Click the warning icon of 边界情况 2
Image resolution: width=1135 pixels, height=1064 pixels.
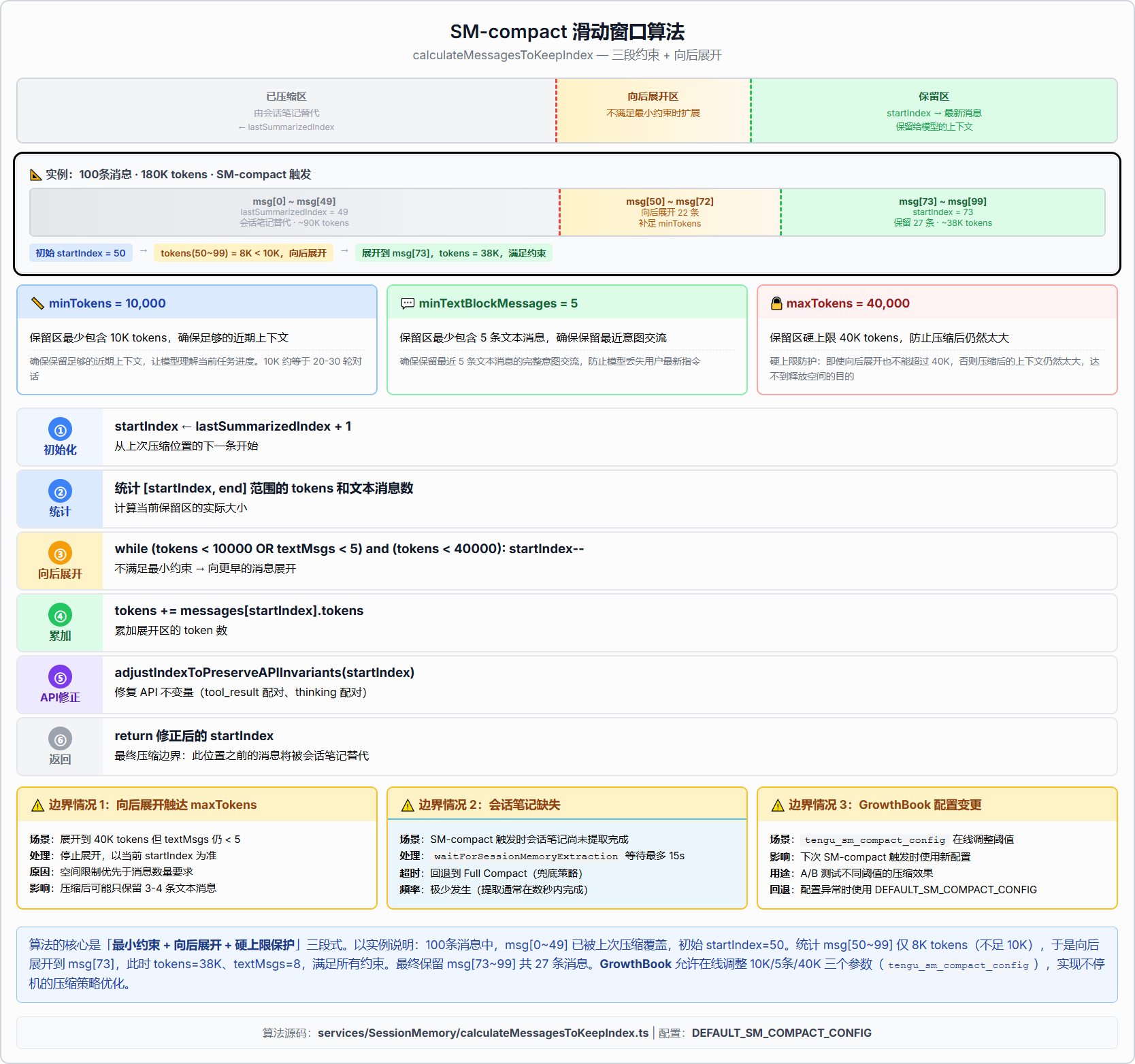click(x=408, y=805)
